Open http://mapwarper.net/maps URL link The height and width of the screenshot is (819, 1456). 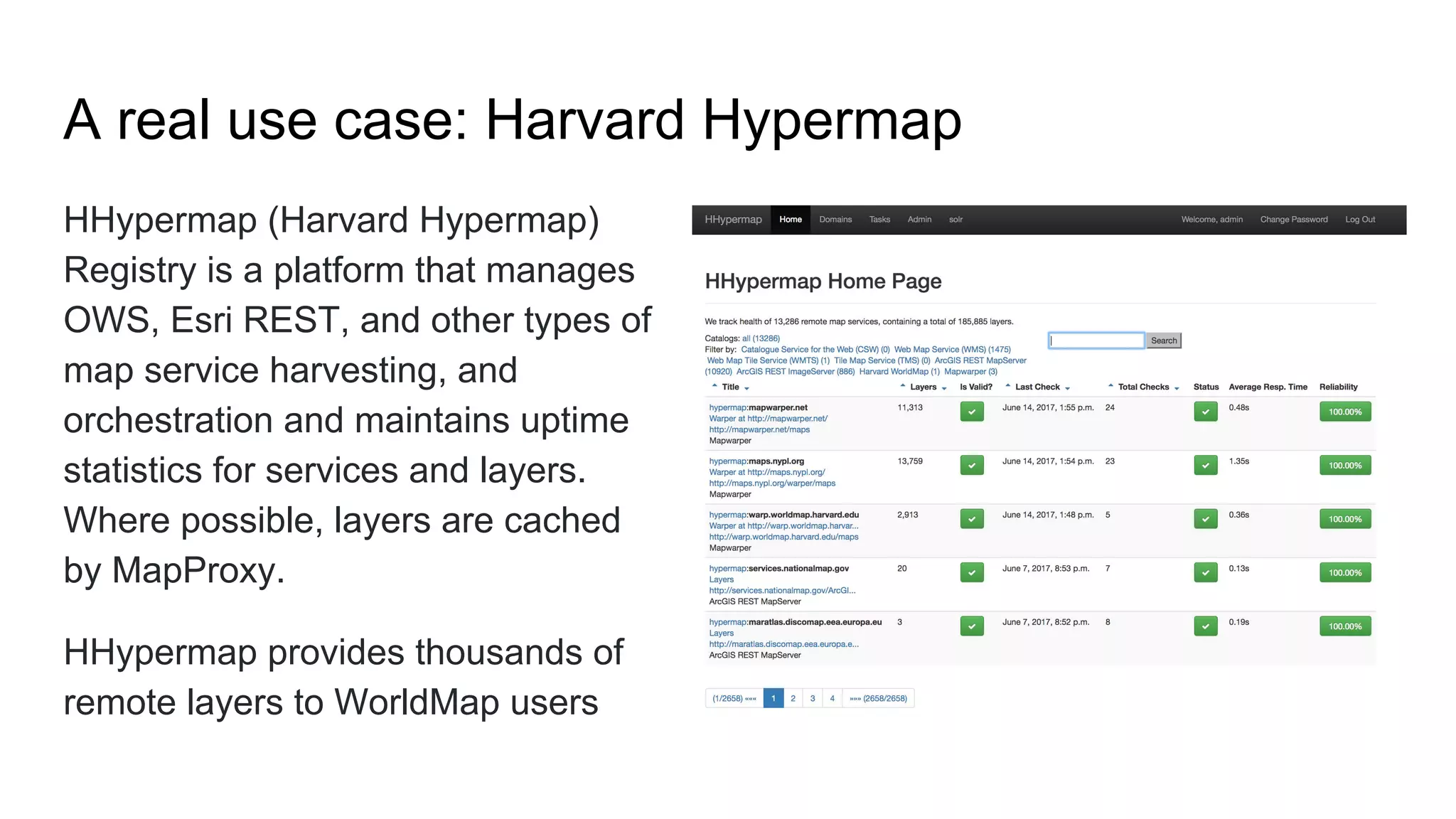tap(759, 429)
